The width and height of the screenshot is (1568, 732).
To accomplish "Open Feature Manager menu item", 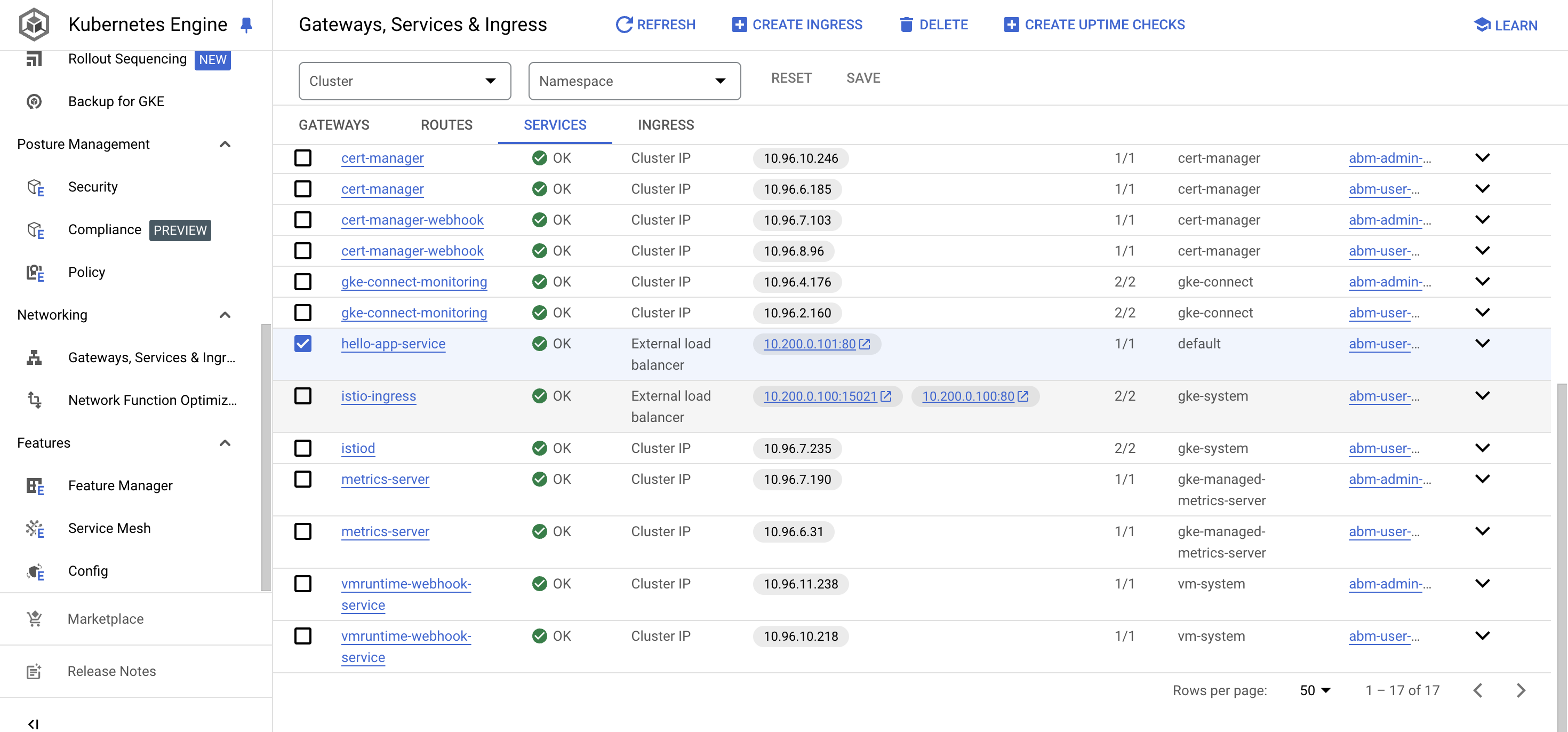I will tap(121, 486).
